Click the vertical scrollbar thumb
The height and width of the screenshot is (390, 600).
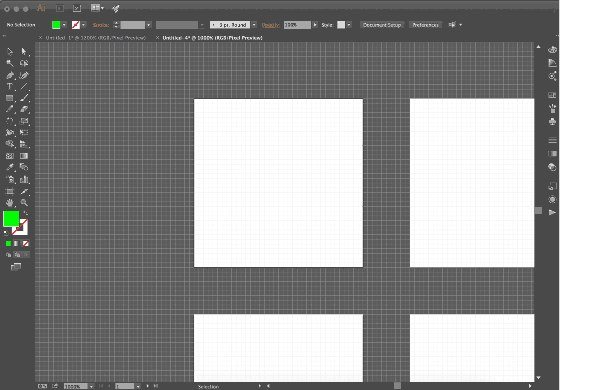click(538, 211)
